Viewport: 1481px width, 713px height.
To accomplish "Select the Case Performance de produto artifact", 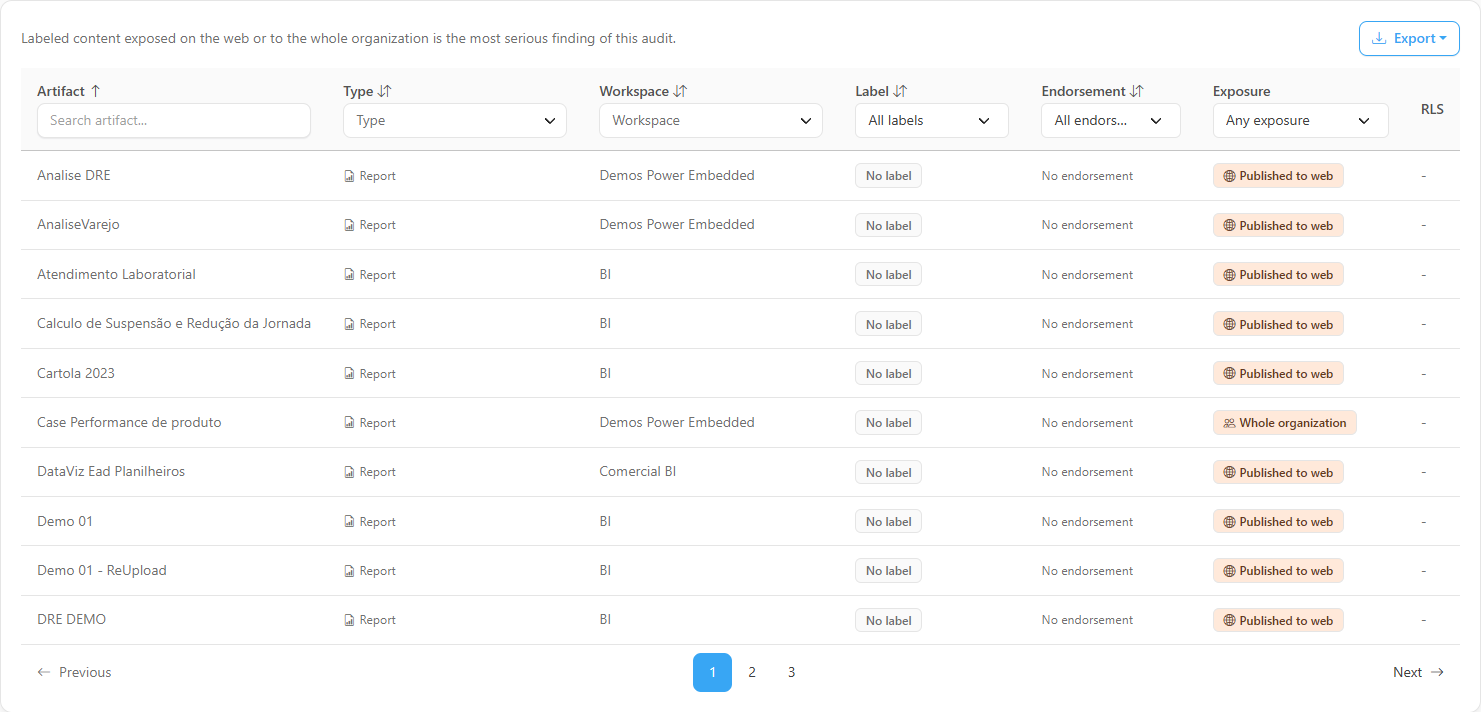I will pos(129,423).
